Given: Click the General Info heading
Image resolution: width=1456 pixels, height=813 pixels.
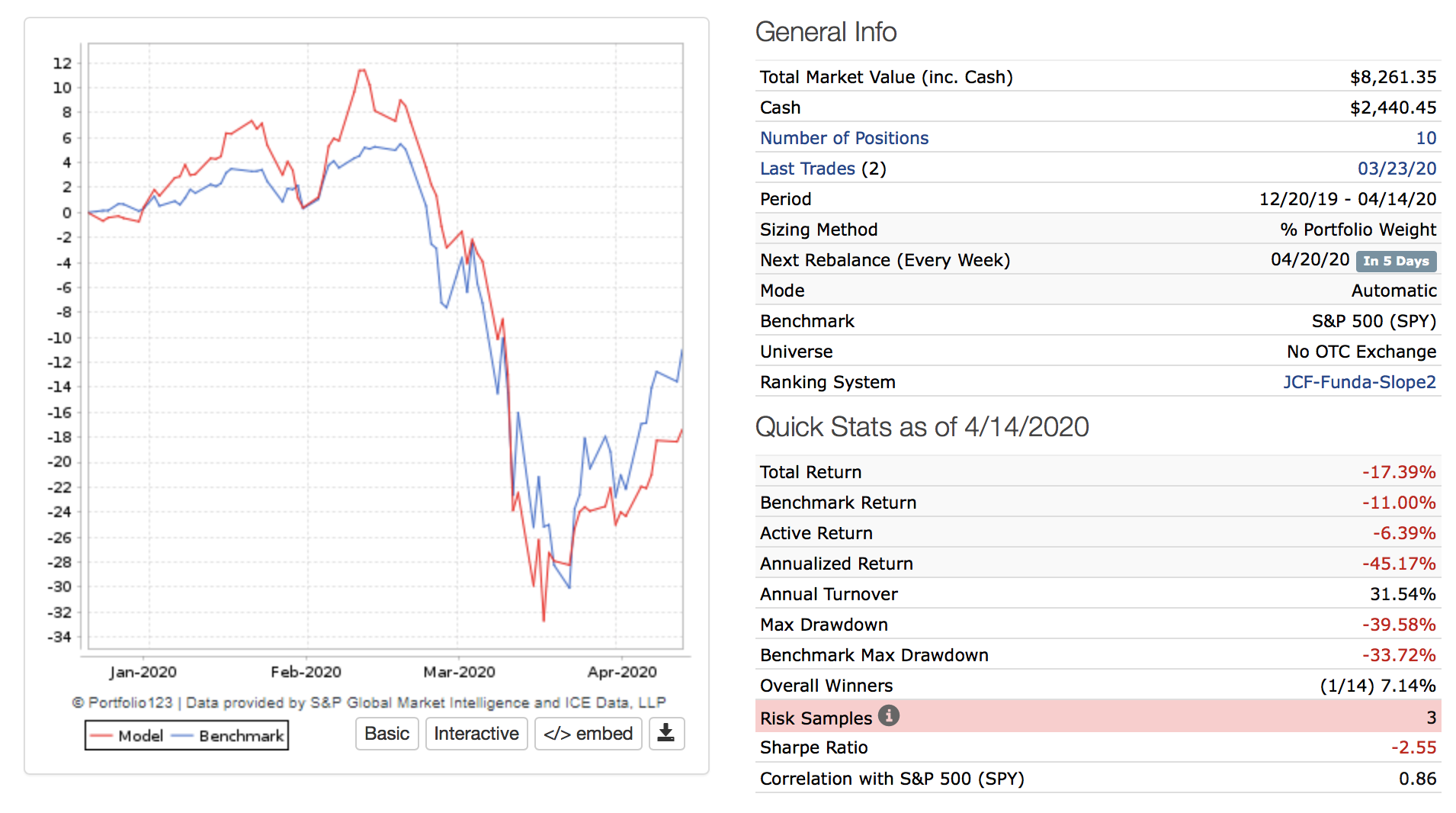Looking at the screenshot, I should click(x=826, y=32).
